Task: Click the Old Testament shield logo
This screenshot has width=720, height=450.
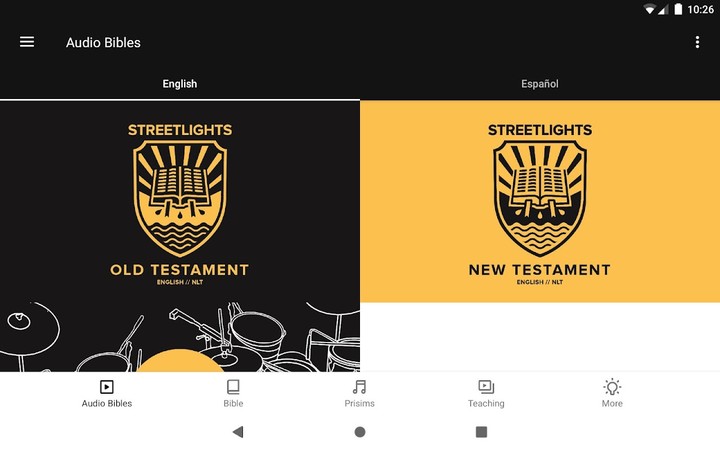Action: [180, 198]
